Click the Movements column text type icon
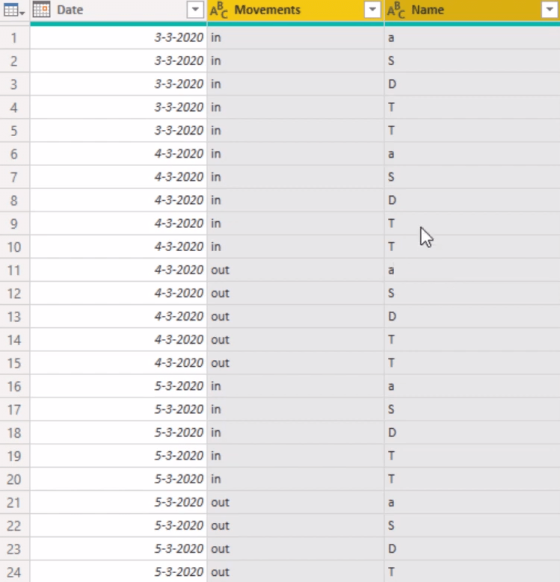Screen dimensions: 560x582 tap(219, 10)
